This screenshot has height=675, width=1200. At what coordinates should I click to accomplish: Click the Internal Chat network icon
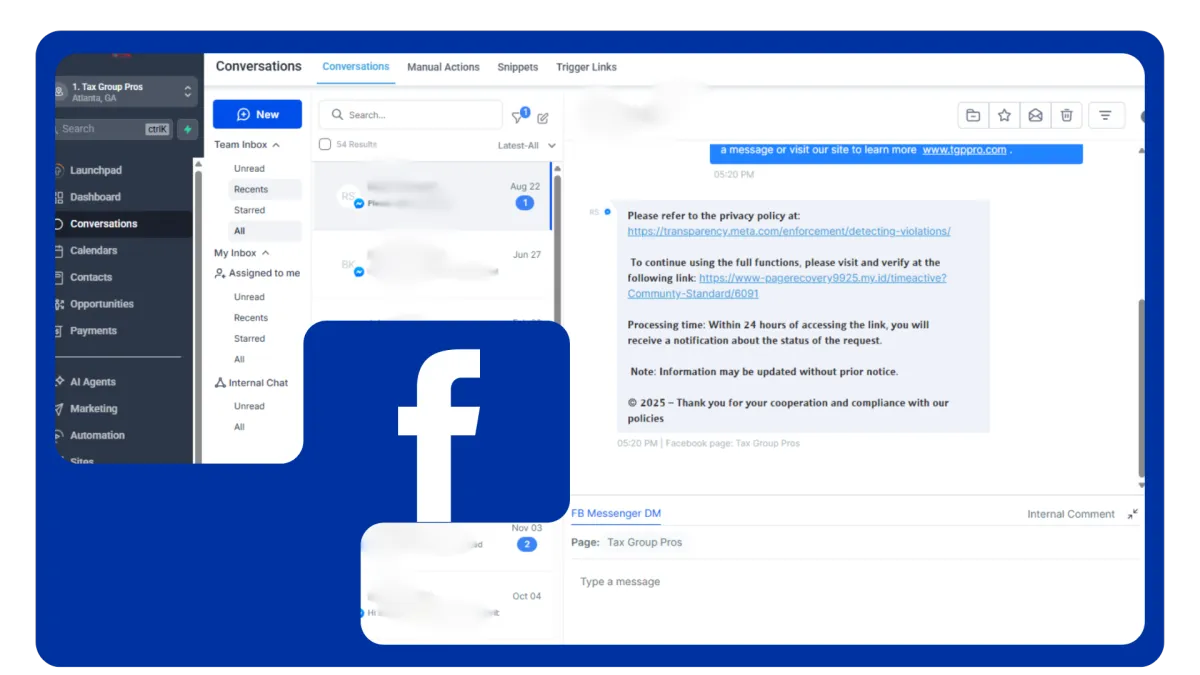point(221,383)
